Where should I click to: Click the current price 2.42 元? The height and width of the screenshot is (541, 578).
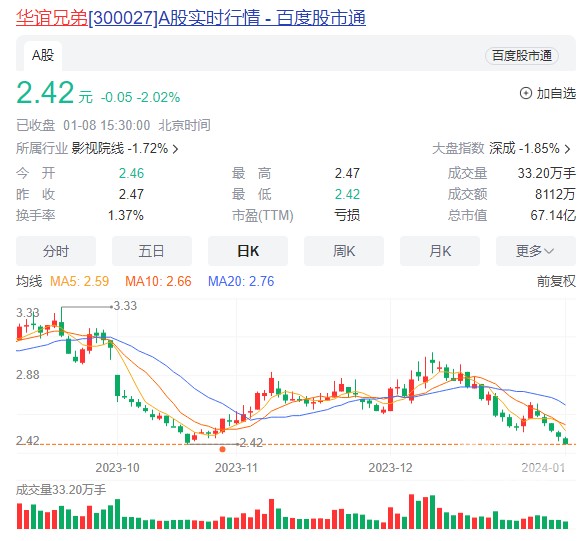pyautogui.click(x=54, y=93)
